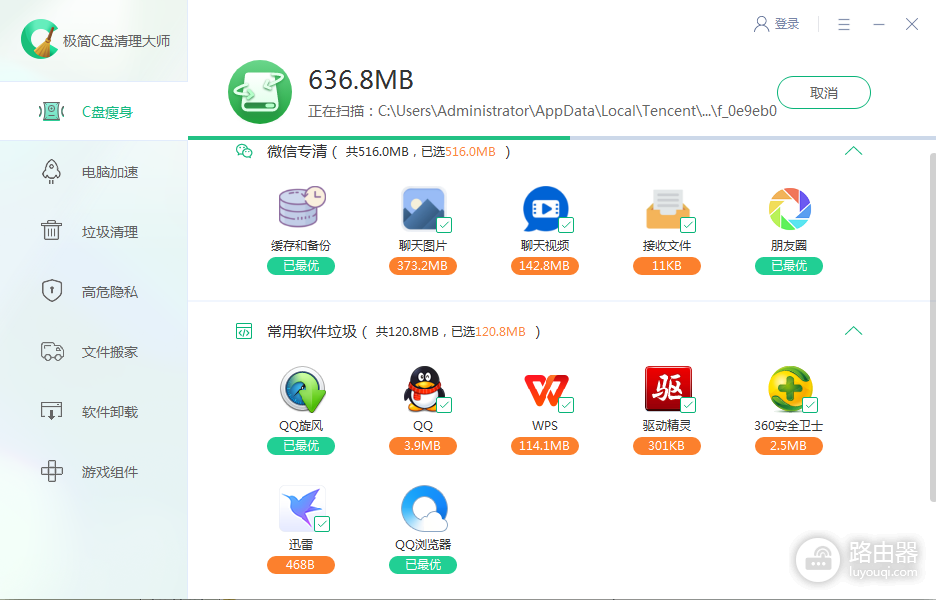The image size is (936, 600).
Task: Click the 迅雷 bird icon
Action: (303, 509)
